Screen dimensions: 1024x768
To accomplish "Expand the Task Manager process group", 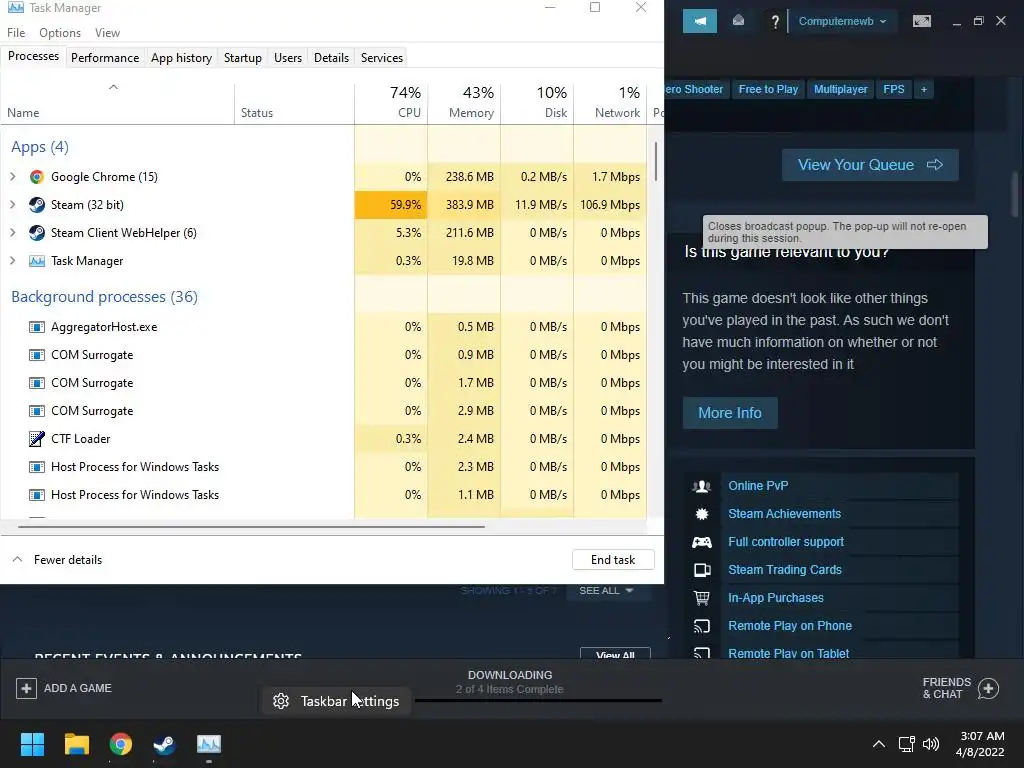I will 12,261.
